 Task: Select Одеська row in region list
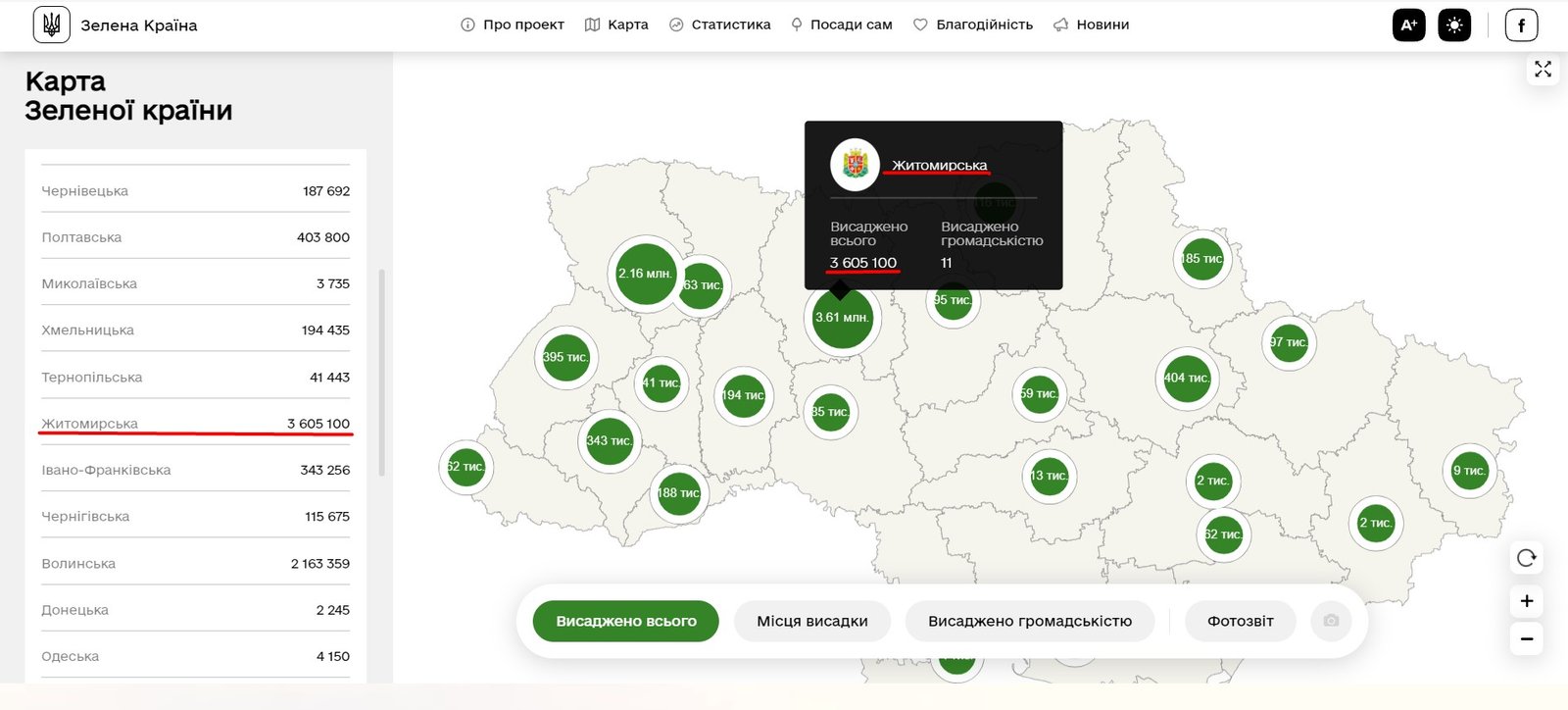196,656
